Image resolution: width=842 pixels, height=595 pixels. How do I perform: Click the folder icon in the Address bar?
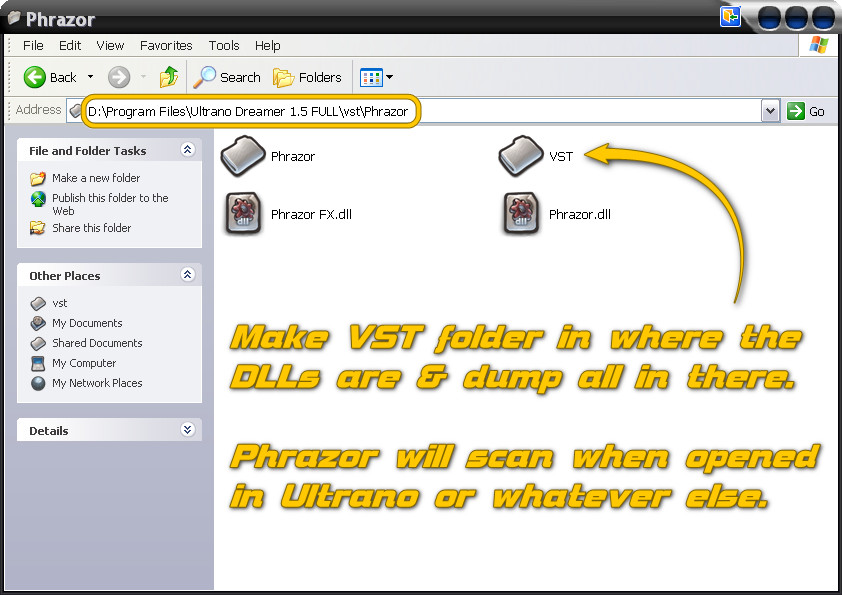point(75,111)
